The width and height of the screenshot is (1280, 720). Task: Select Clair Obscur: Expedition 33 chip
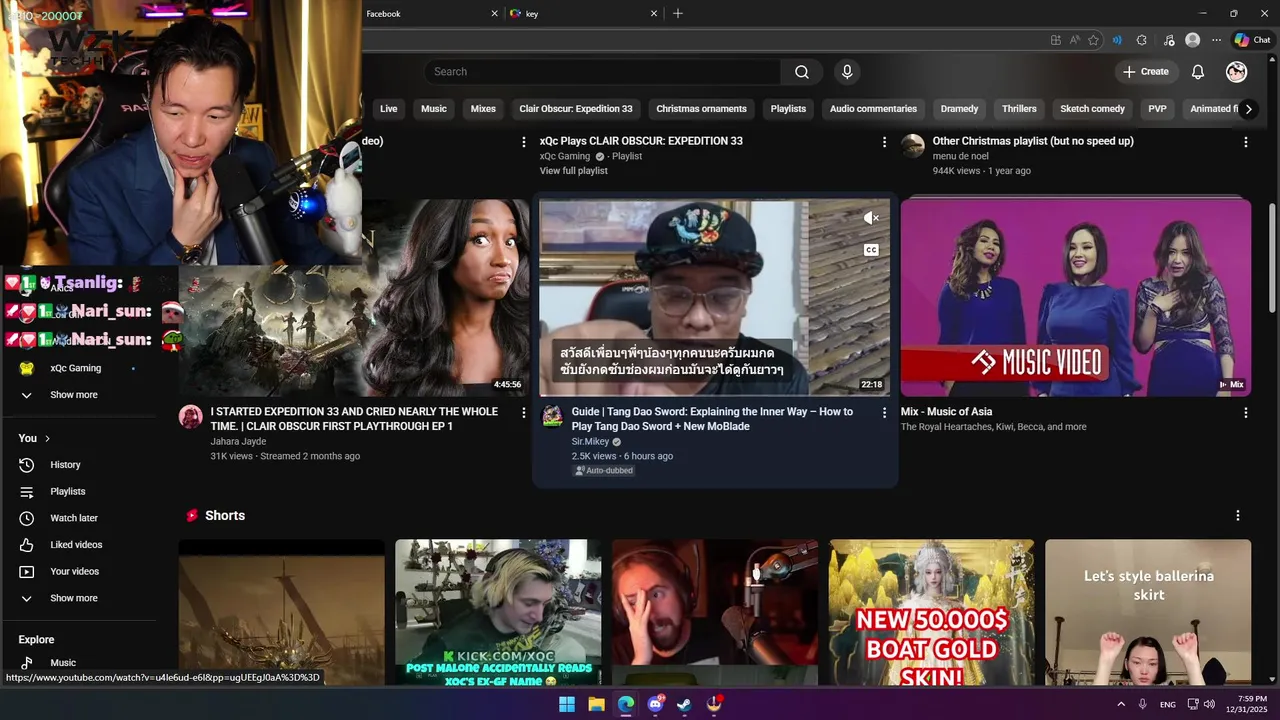click(x=576, y=109)
